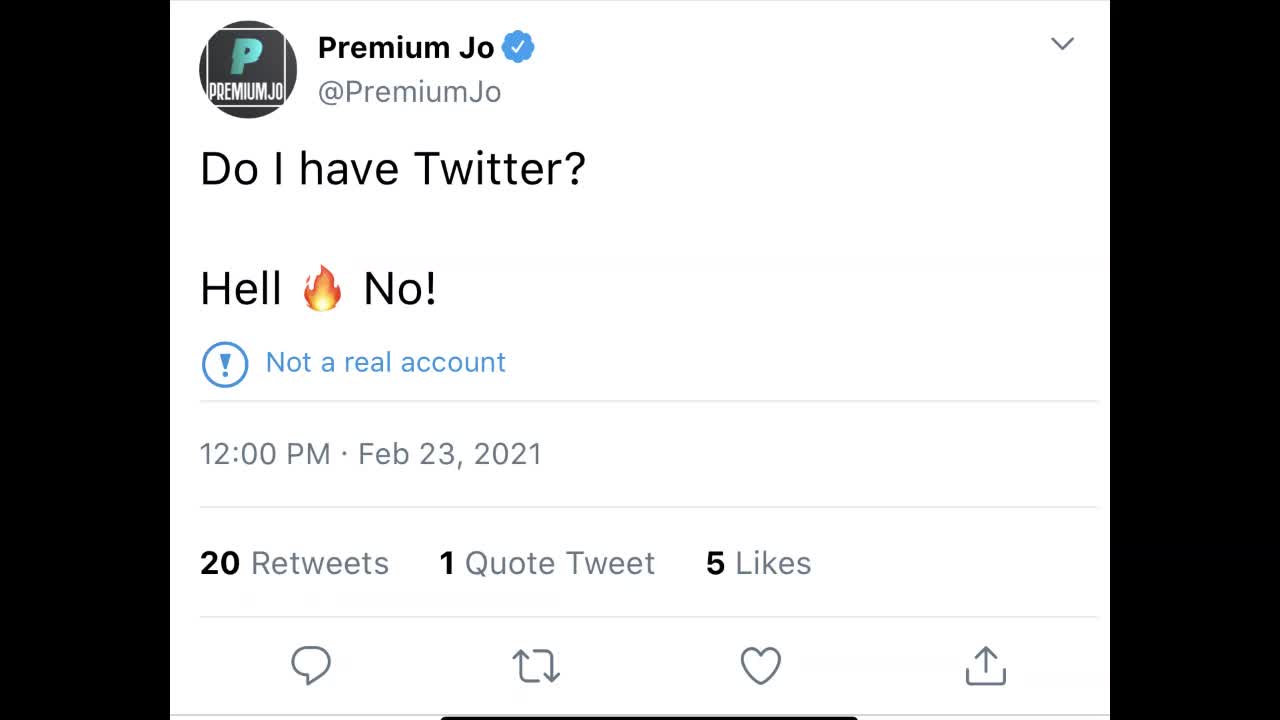The height and width of the screenshot is (720, 1280).
Task: Tap the home indicator bar at the bottom
Action: coord(649,716)
